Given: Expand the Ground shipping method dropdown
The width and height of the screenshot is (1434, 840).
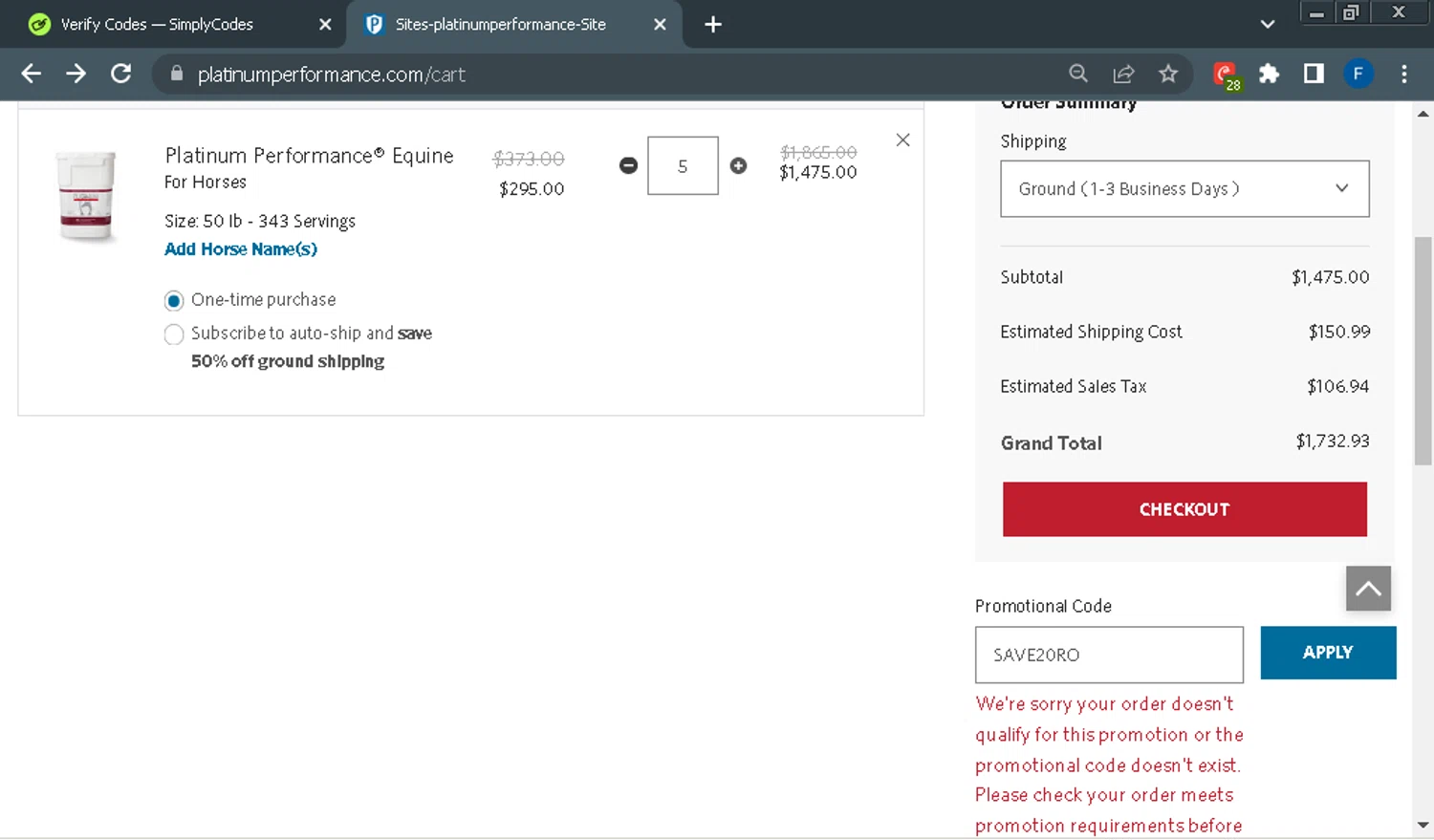Looking at the screenshot, I should pos(1184,188).
